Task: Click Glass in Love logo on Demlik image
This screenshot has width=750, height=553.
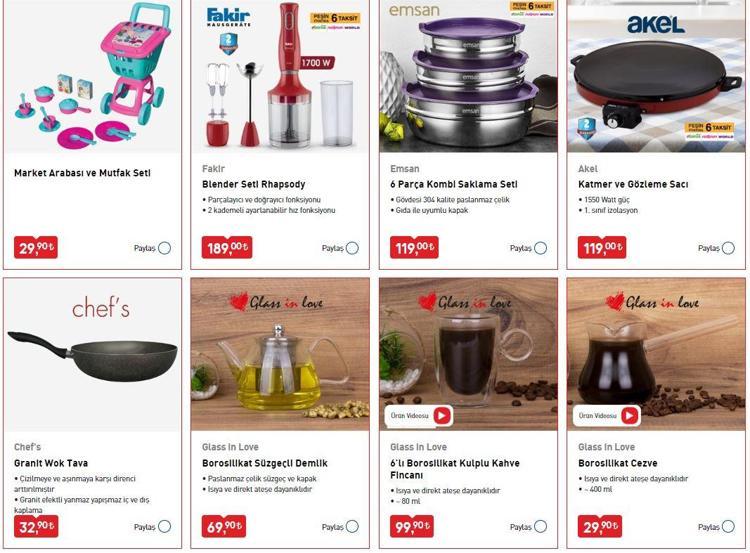Action: tap(276, 302)
